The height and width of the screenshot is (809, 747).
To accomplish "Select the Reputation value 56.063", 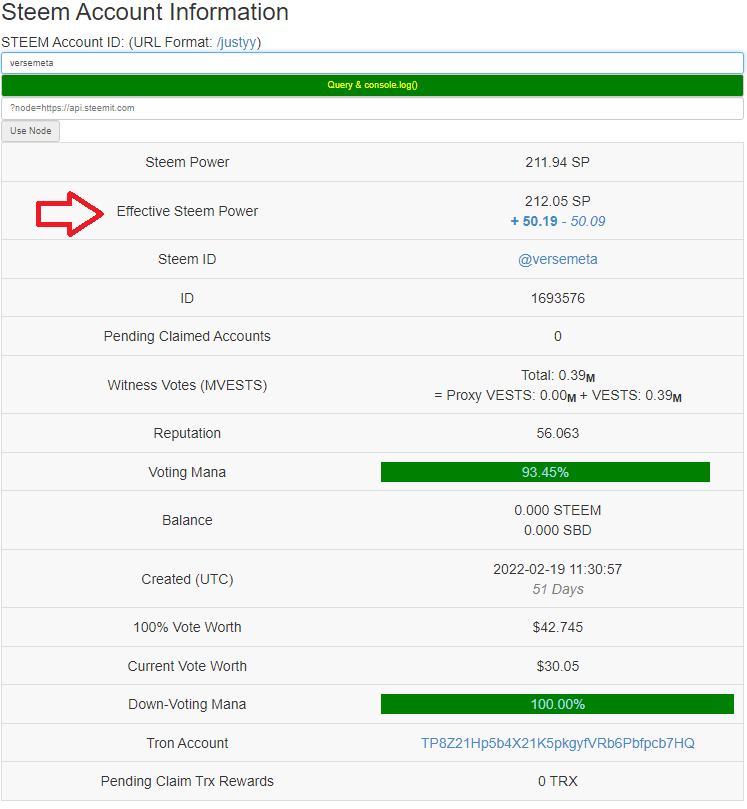I will [x=558, y=433].
